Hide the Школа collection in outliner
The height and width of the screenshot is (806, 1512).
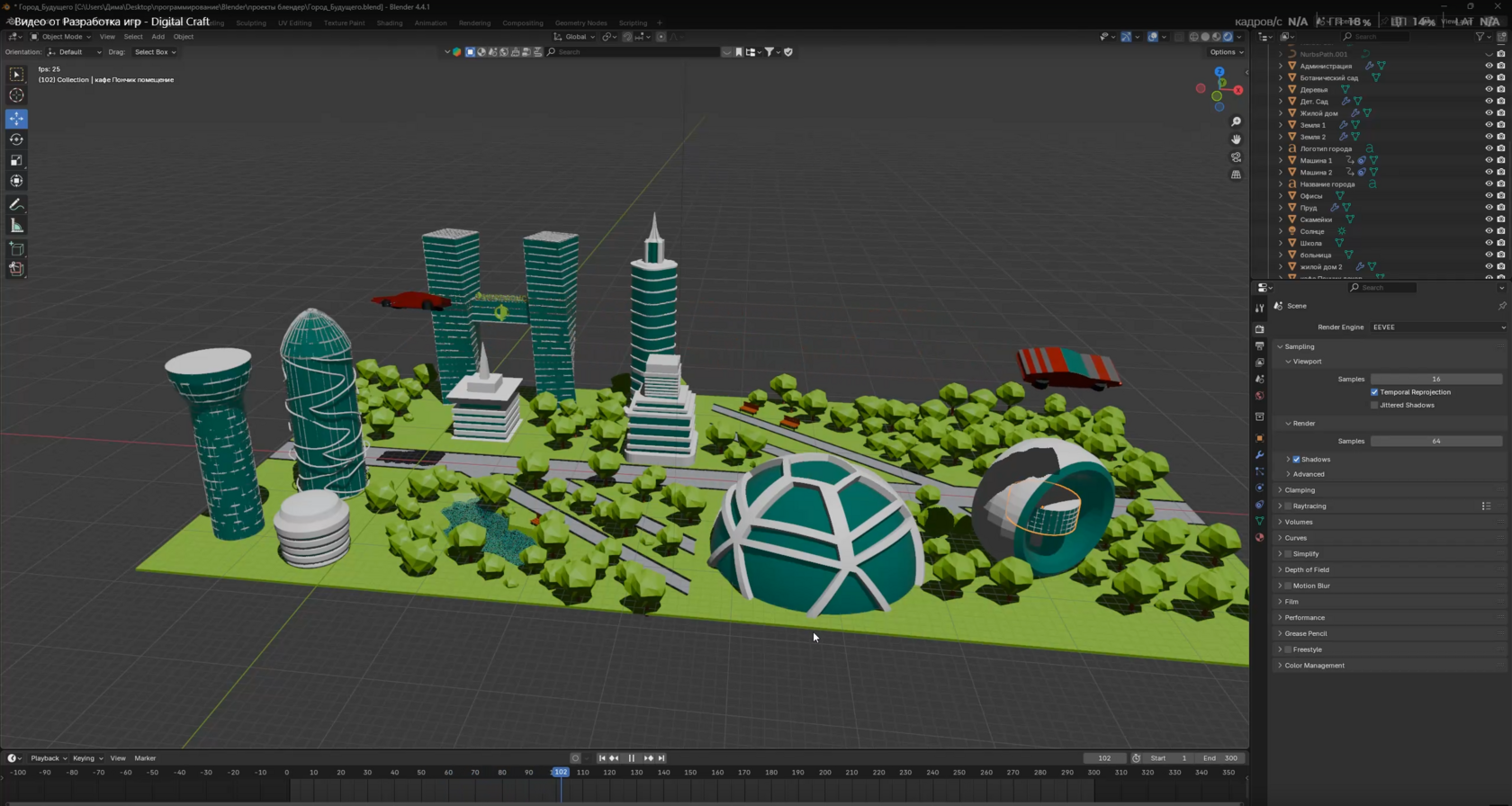tap(1489, 243)
